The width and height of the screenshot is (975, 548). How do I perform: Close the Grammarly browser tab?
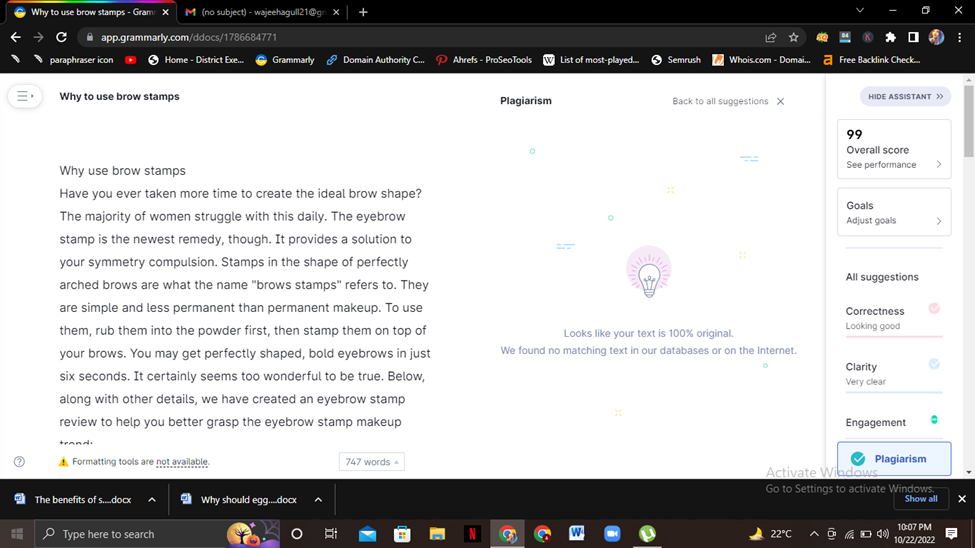click(x=165, y=12)
